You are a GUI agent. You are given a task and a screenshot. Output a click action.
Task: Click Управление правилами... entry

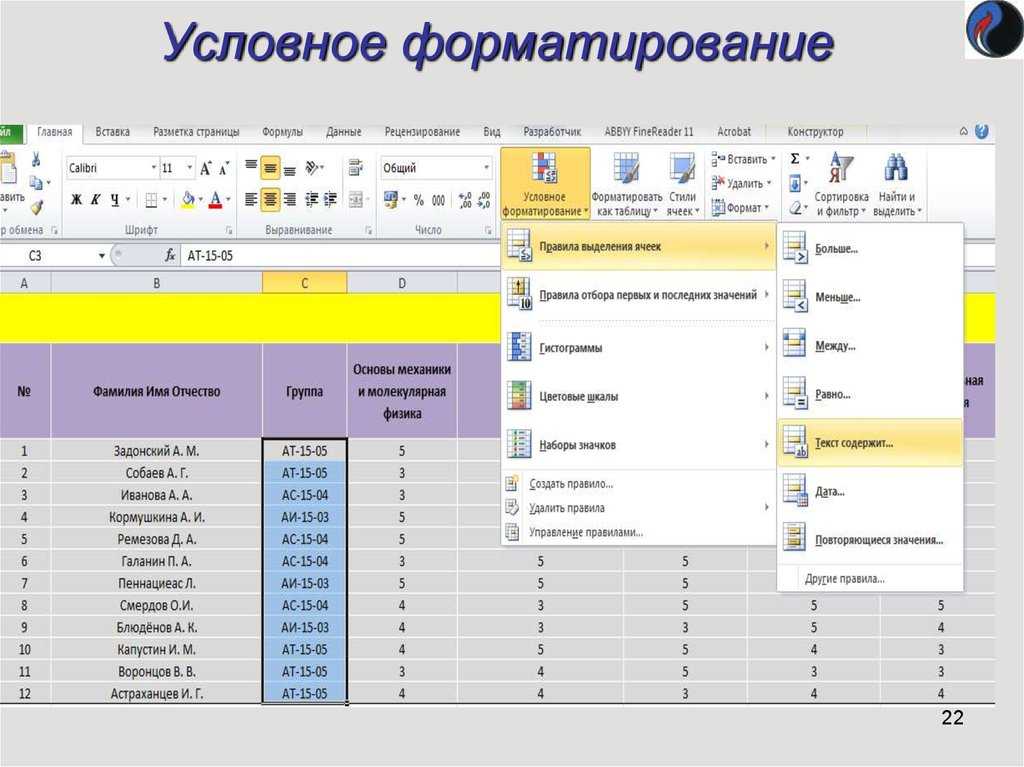[x=639, y=532]
